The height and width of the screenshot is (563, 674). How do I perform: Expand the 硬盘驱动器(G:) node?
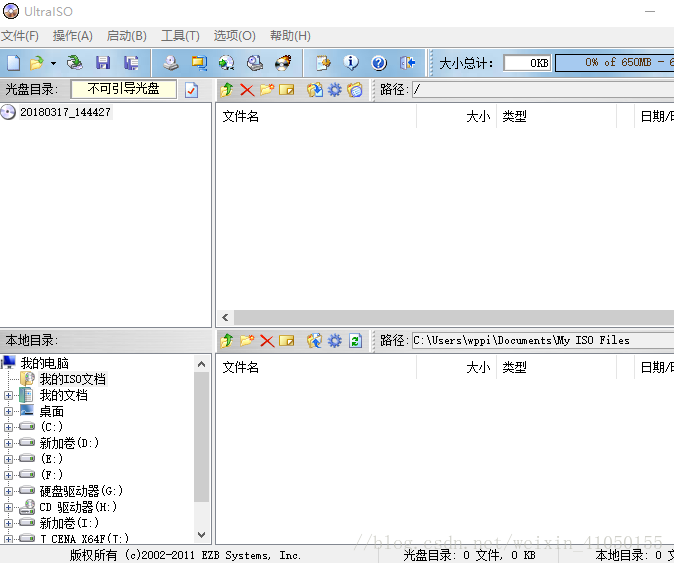[8, 491]
